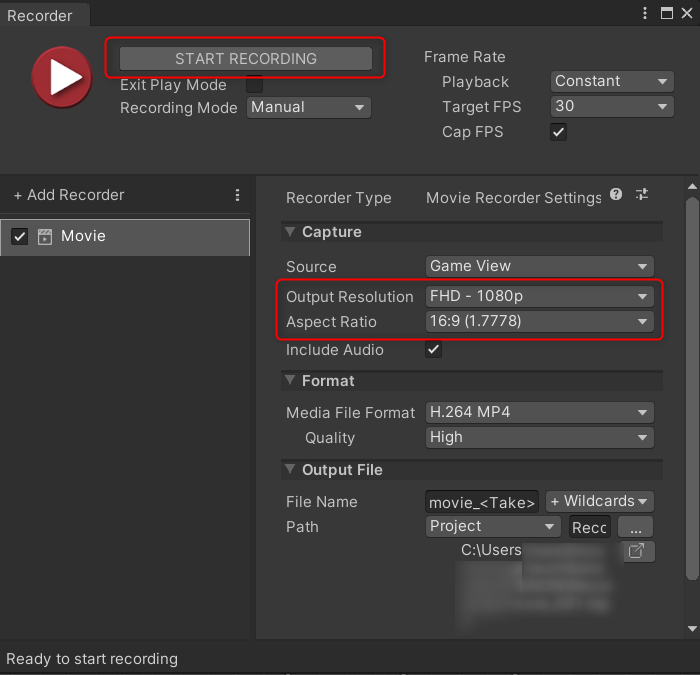The height and width of the screenshot is (675, 700).
Task: Click the Movie clapperboard icon
Action: (x=45, y=237)
